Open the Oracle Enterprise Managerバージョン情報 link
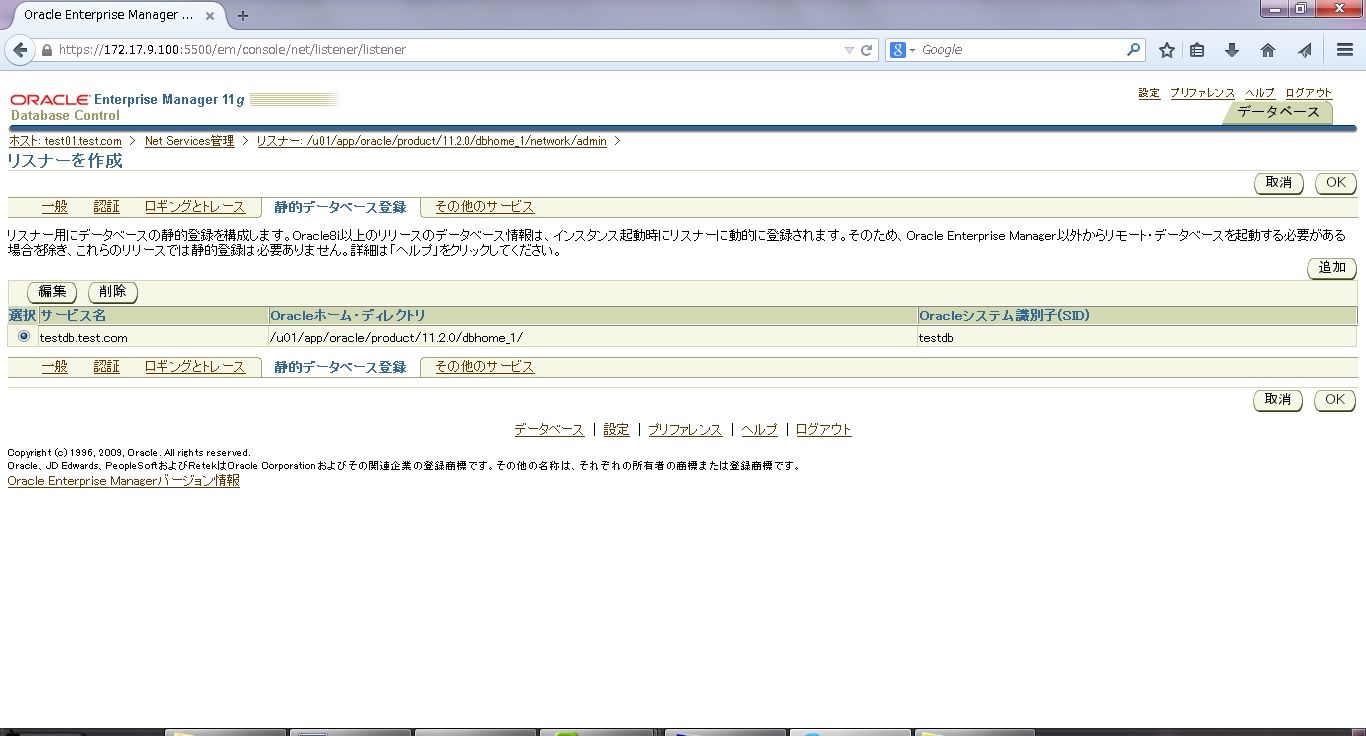1366x736 pixels. pos(124,481)
